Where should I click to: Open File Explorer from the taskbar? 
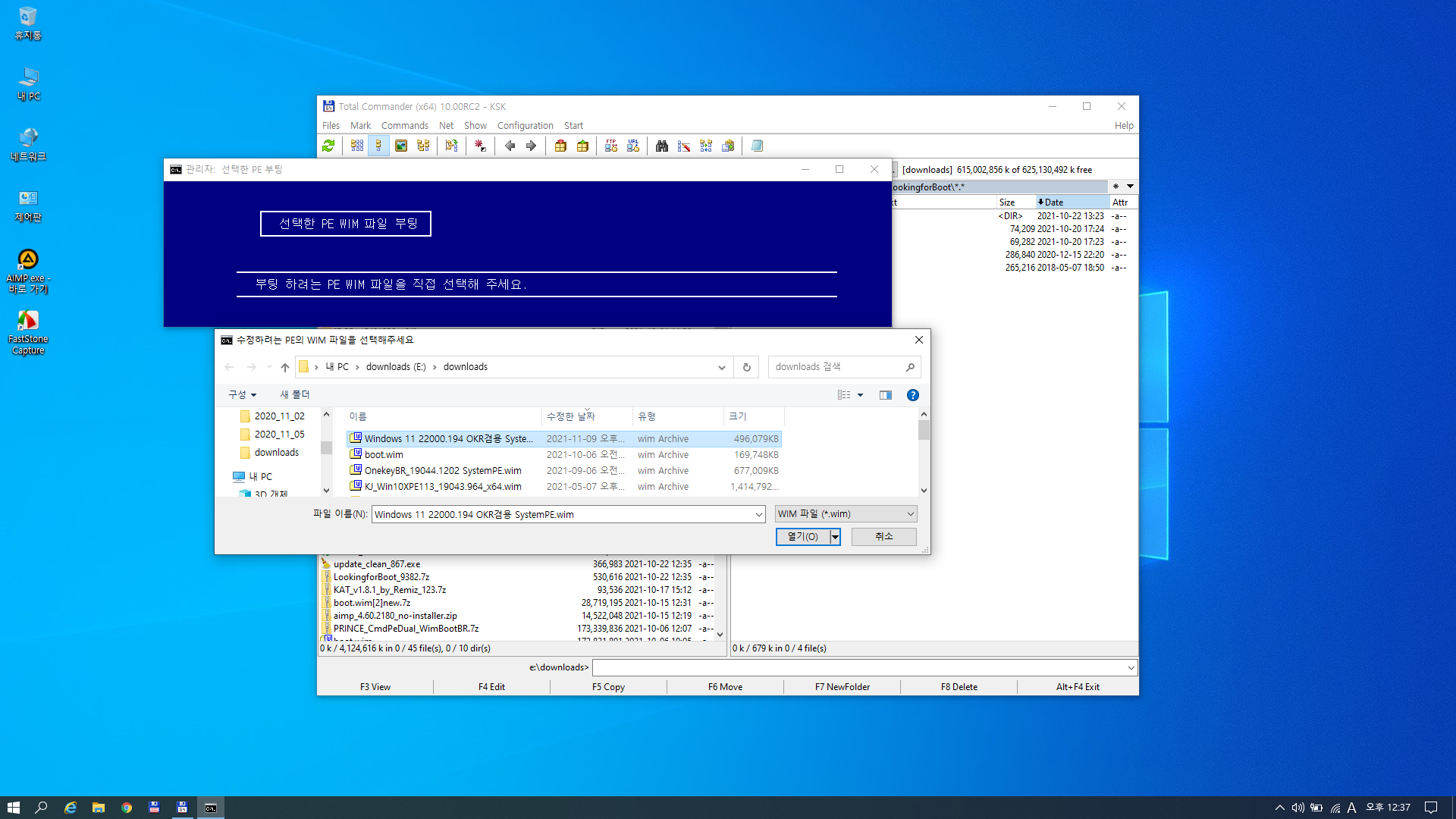click(x=99, y=808)
